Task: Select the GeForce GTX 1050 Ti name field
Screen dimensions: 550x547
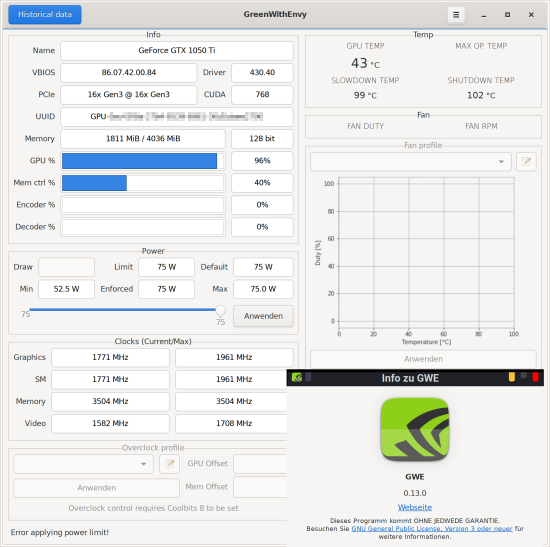Action: tap(177, 51)
